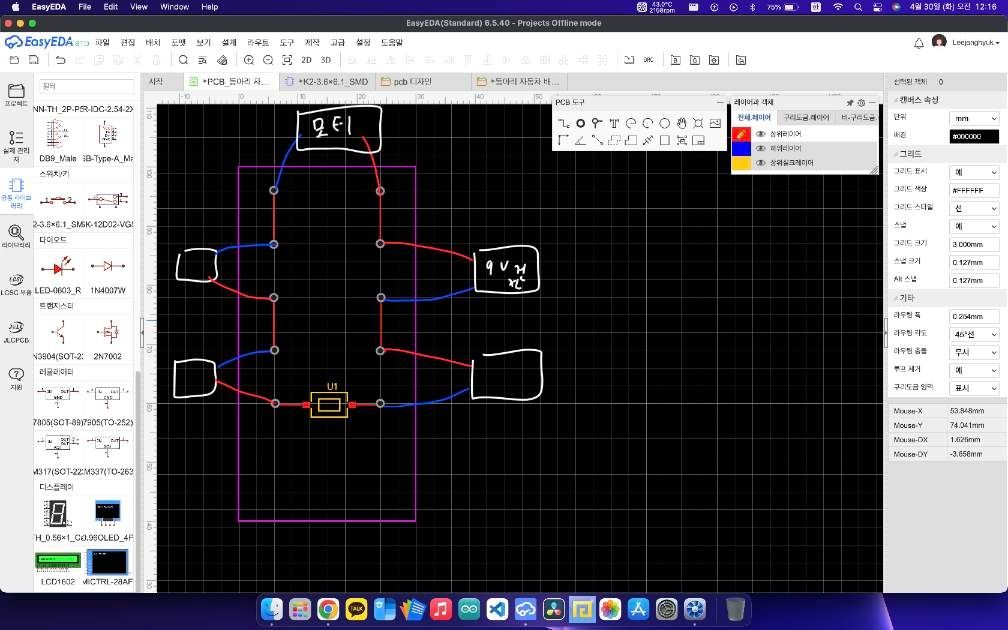The height and width of the screenshot is (630, 1008).
Task: Open the JLCPCB sidebar panel
Action: pos(16,329)
